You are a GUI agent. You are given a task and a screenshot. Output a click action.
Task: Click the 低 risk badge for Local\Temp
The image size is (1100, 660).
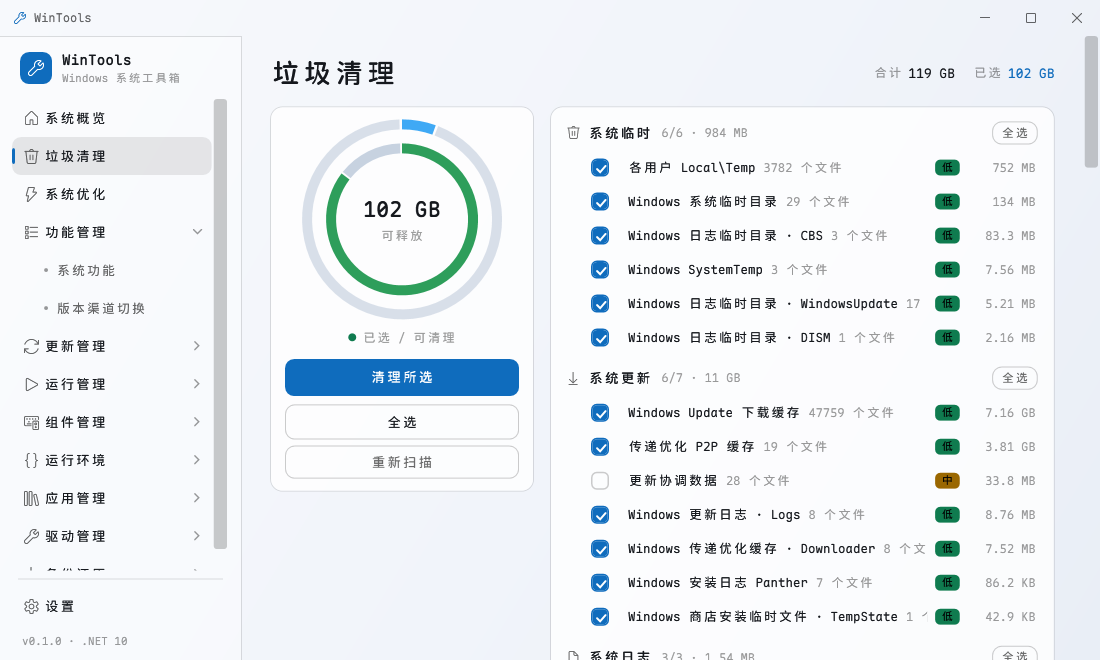pyautogui.click(x=947, y=168)
